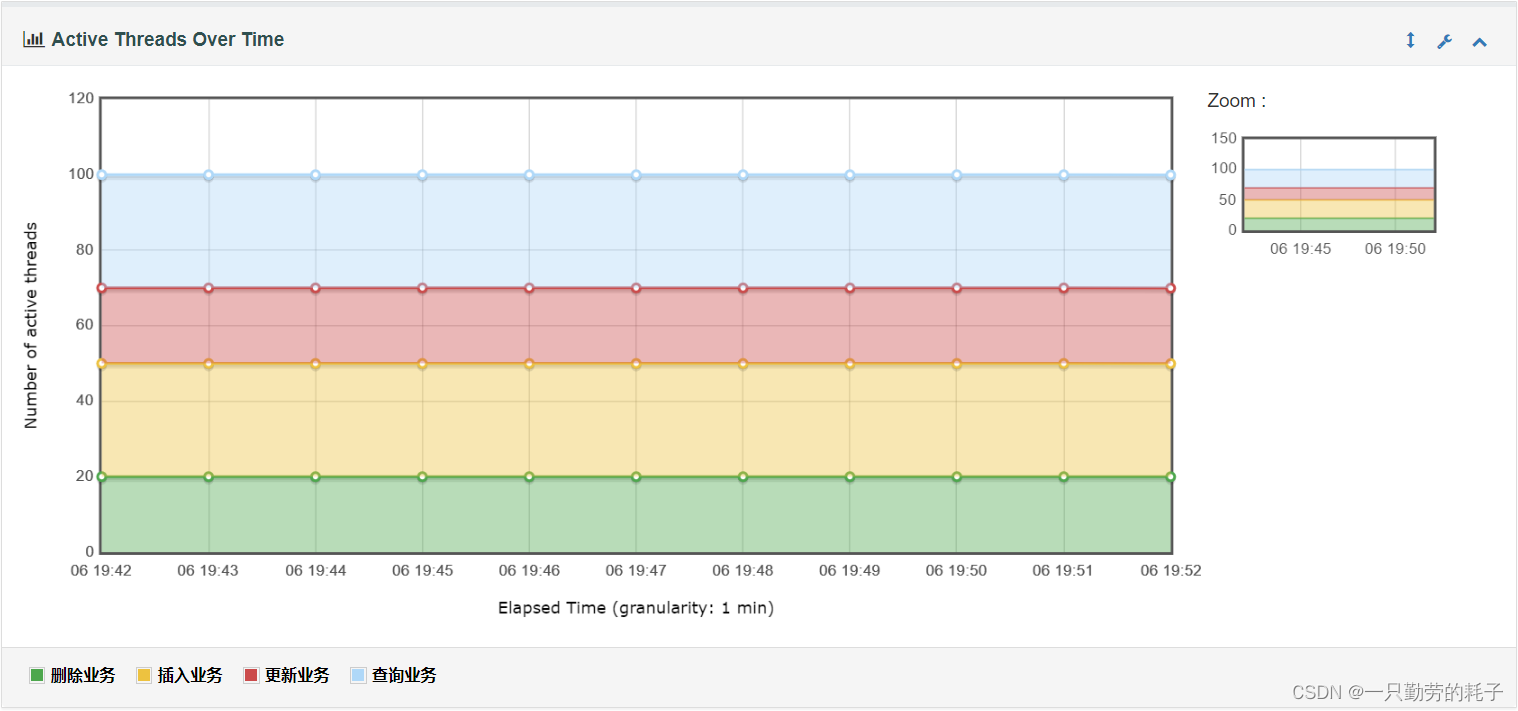
Task: Click the bar chart icon beside panel title
Action: pyautogui.click(x=34, y=39)
